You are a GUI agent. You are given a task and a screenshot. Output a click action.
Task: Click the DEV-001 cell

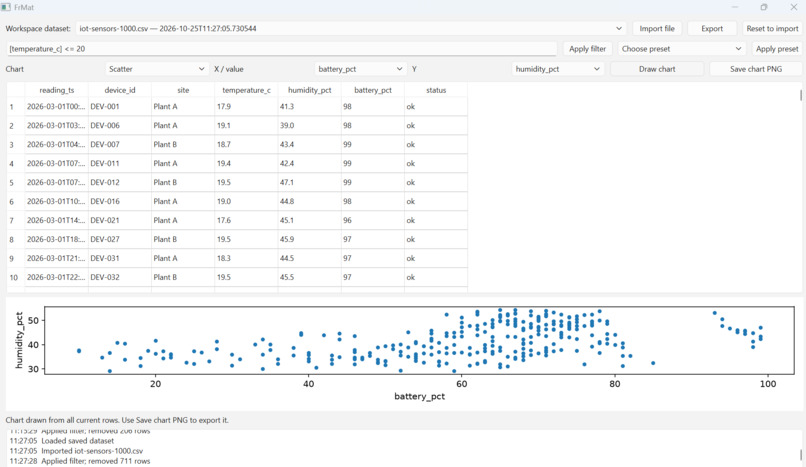[x=120, y=106]
